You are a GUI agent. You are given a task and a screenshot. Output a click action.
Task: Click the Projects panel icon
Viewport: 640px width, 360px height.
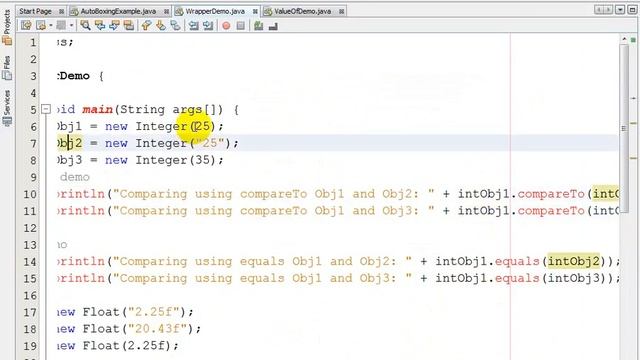click(x=7, y=40)
